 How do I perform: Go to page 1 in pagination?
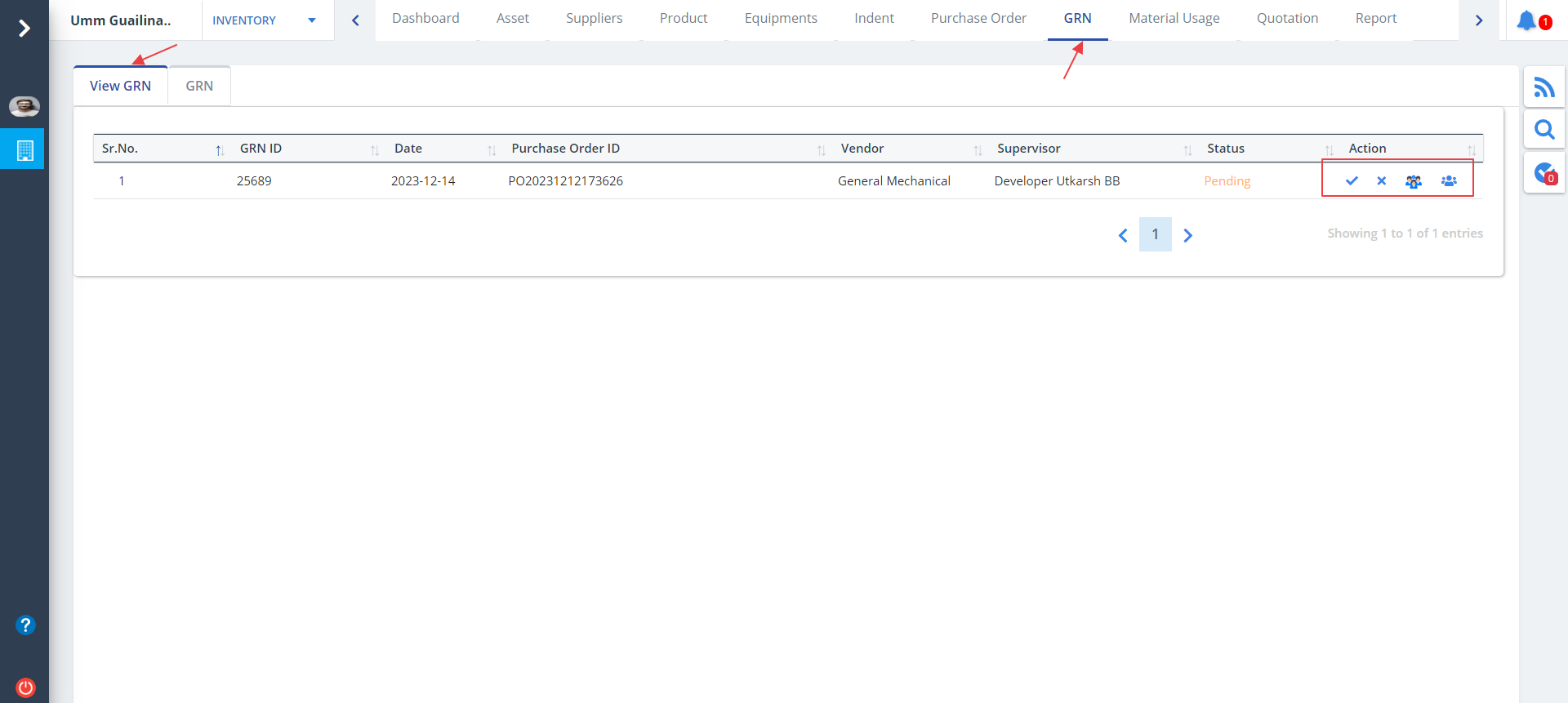coord(1155,234)
